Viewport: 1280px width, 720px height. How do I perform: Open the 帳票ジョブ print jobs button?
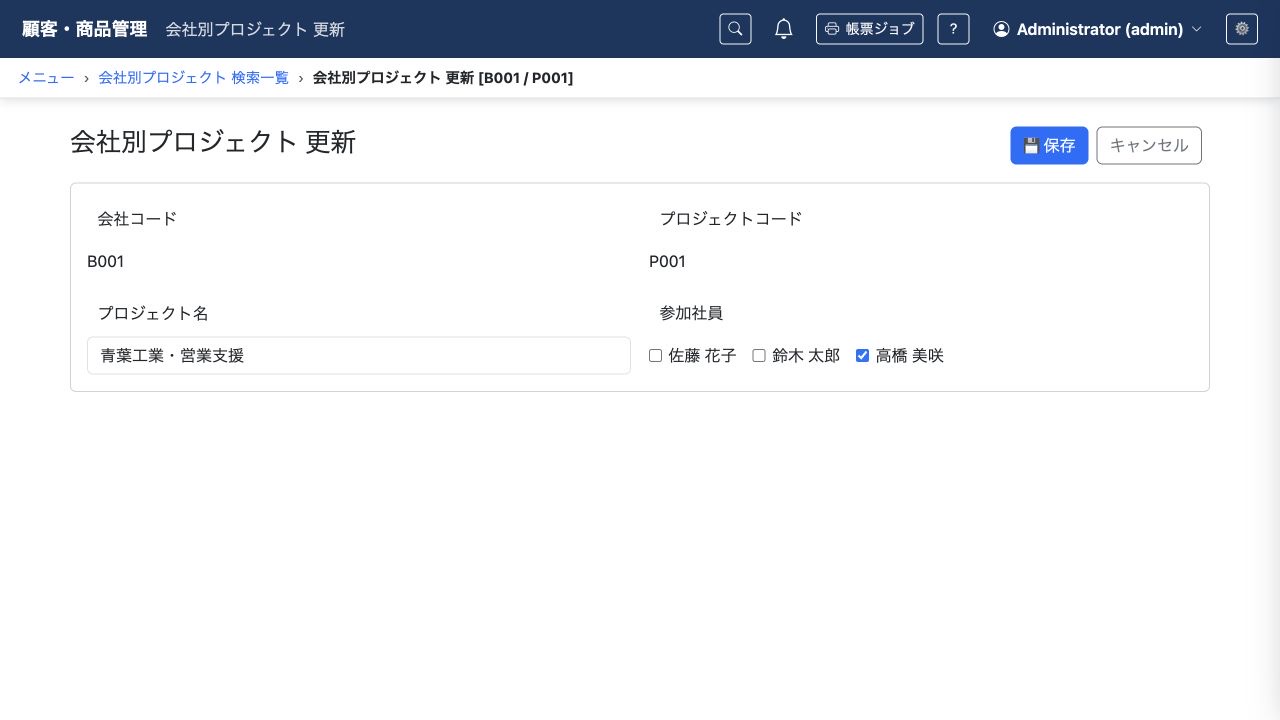[x=869, y=29]
